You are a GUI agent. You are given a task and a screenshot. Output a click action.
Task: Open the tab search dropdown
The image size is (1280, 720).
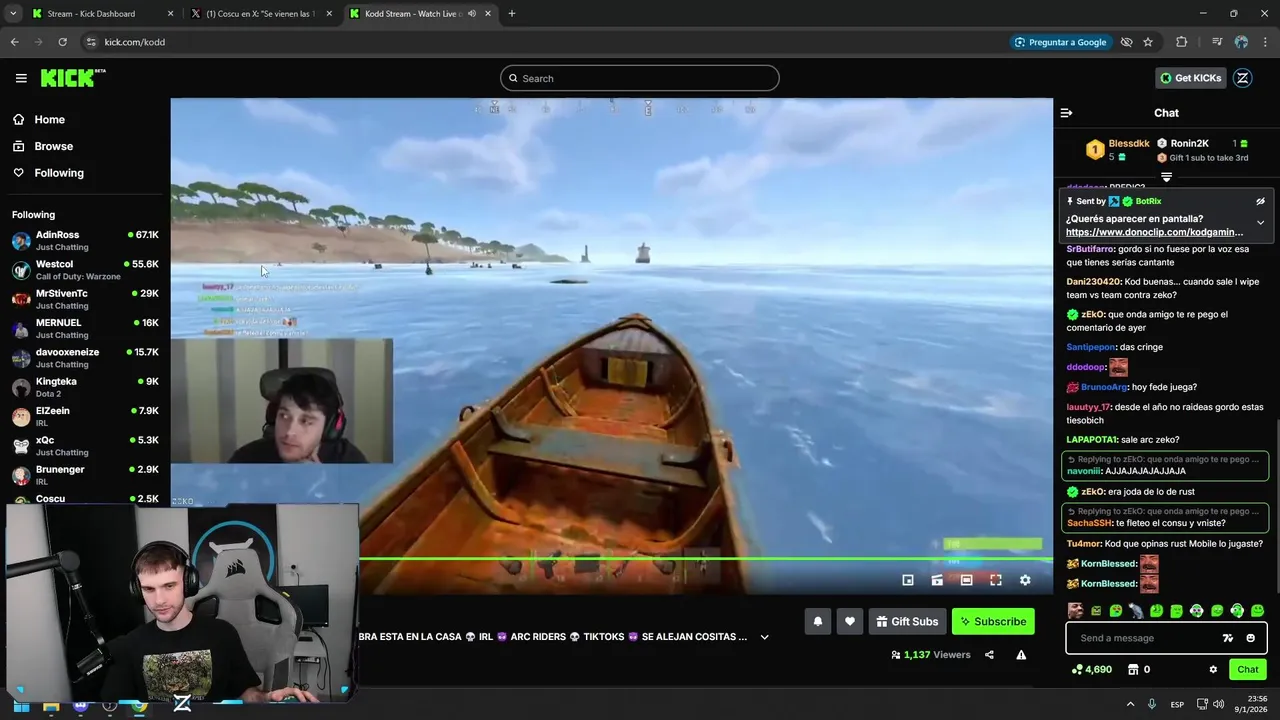(x=13, y=14)
